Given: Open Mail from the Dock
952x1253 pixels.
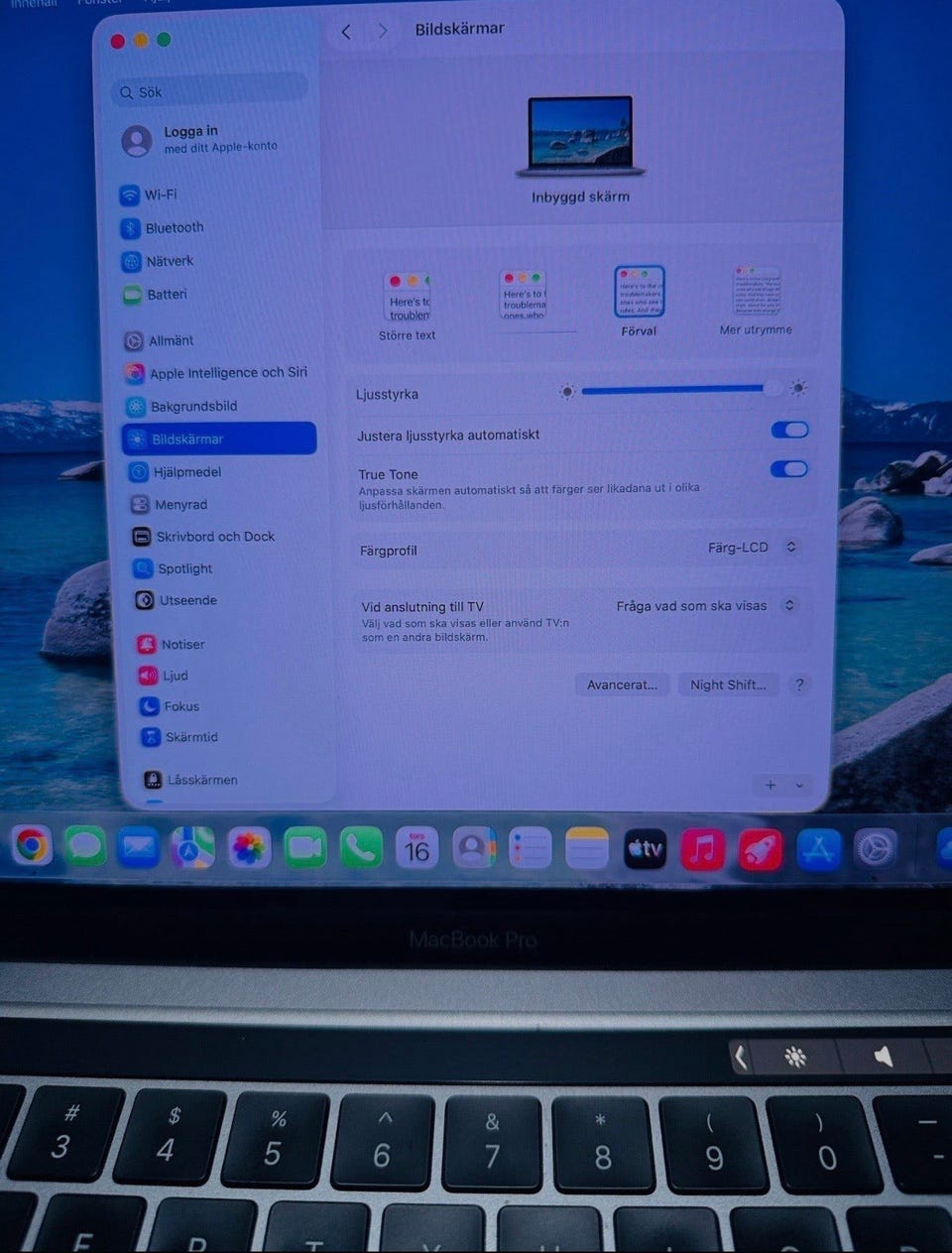Looking at the screenshot, I should pos(138,847).
